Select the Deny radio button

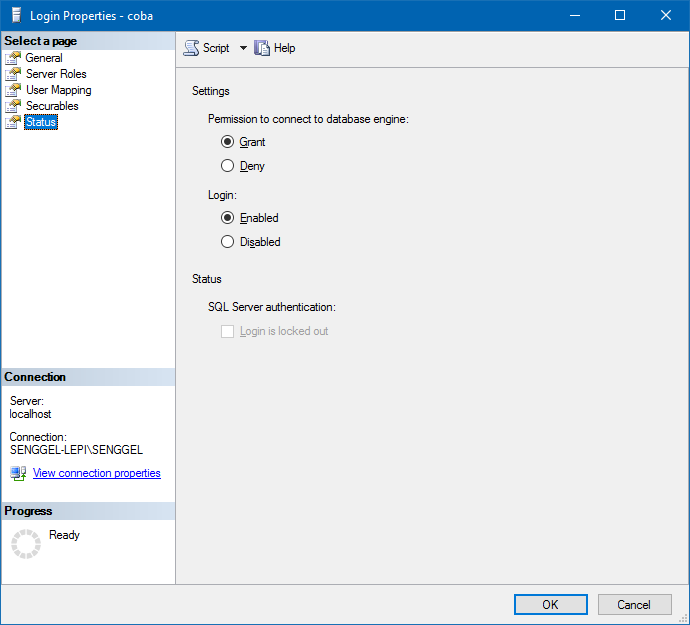tap(227, 166)
